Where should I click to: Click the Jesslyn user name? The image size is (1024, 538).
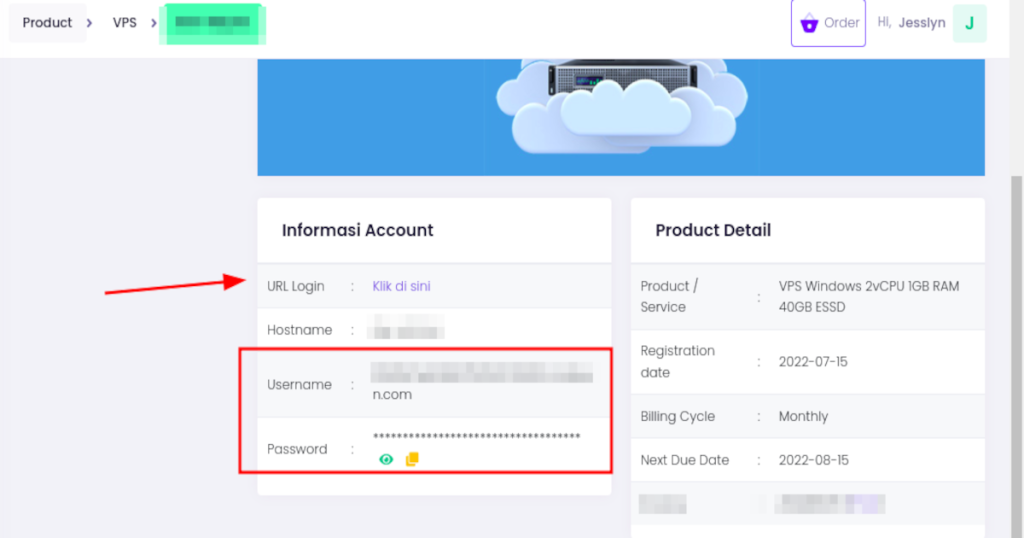coord(921,23)
